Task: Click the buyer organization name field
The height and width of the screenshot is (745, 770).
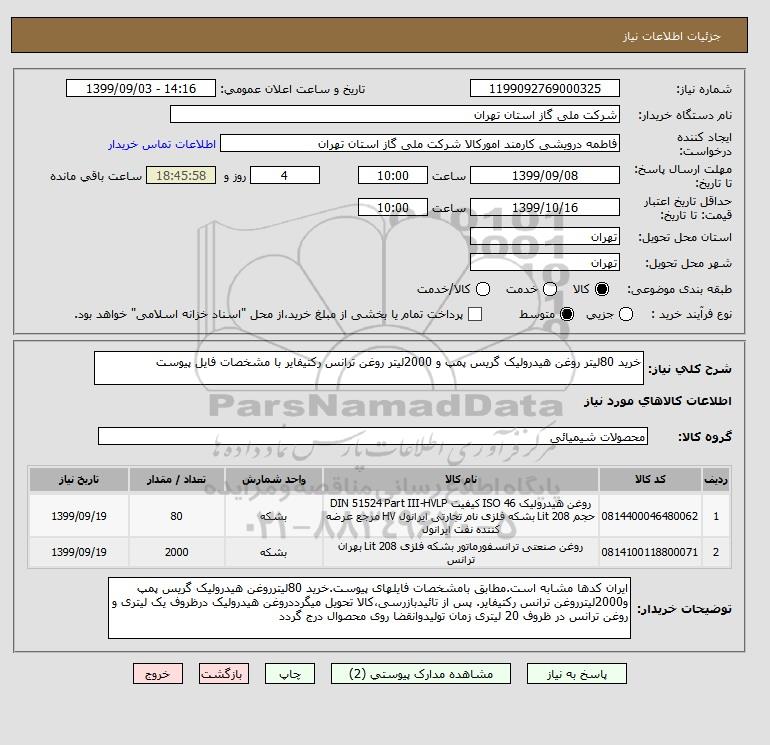Action: point(394,114)
